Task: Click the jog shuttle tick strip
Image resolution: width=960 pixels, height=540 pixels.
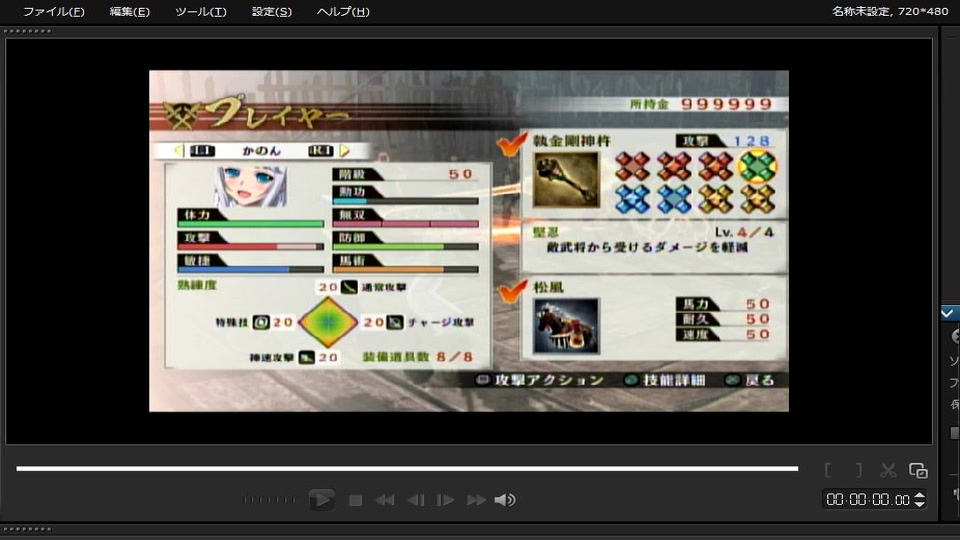Action: [269, 500]
